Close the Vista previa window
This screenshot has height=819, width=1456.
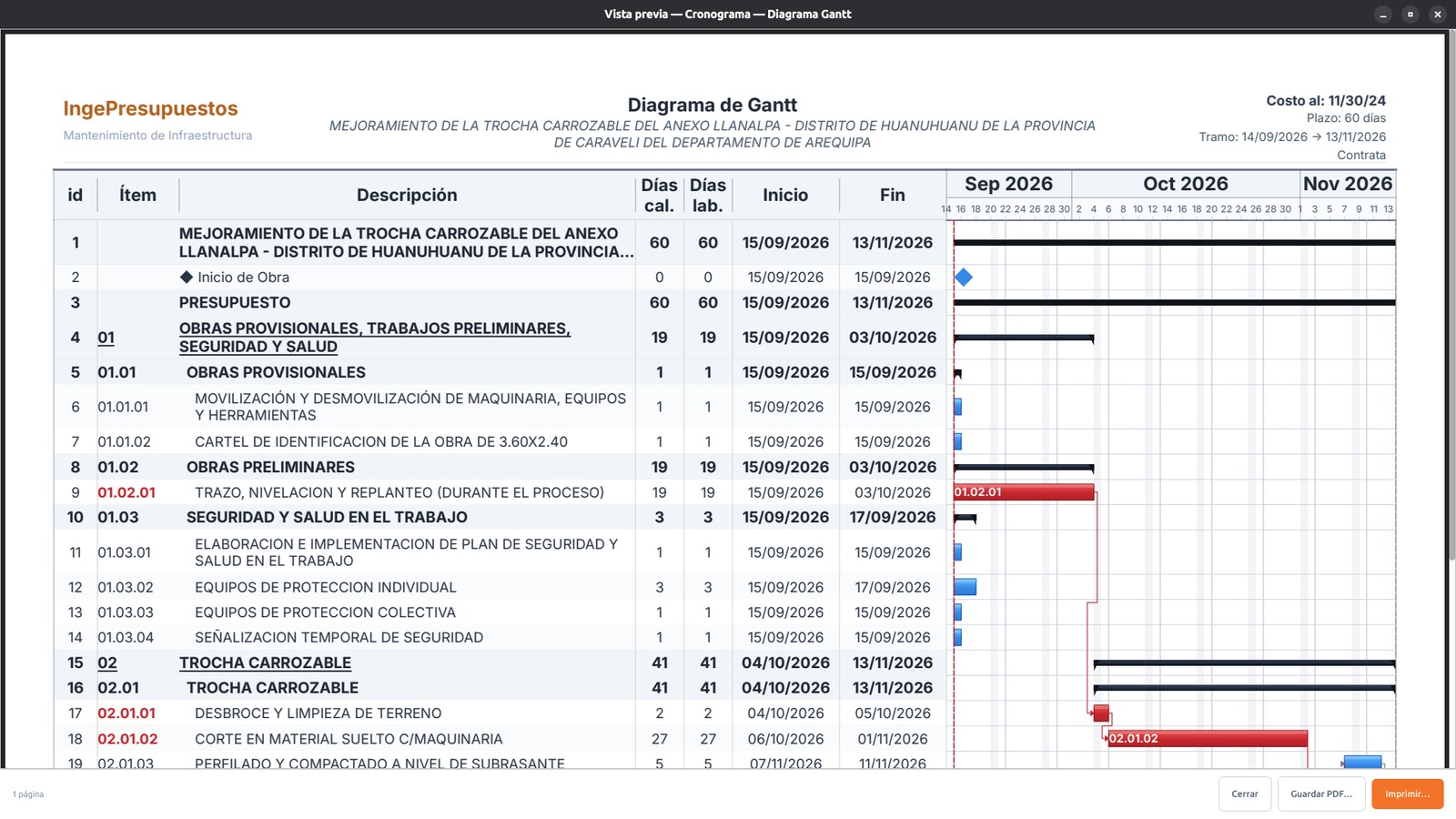(1438, 14)
